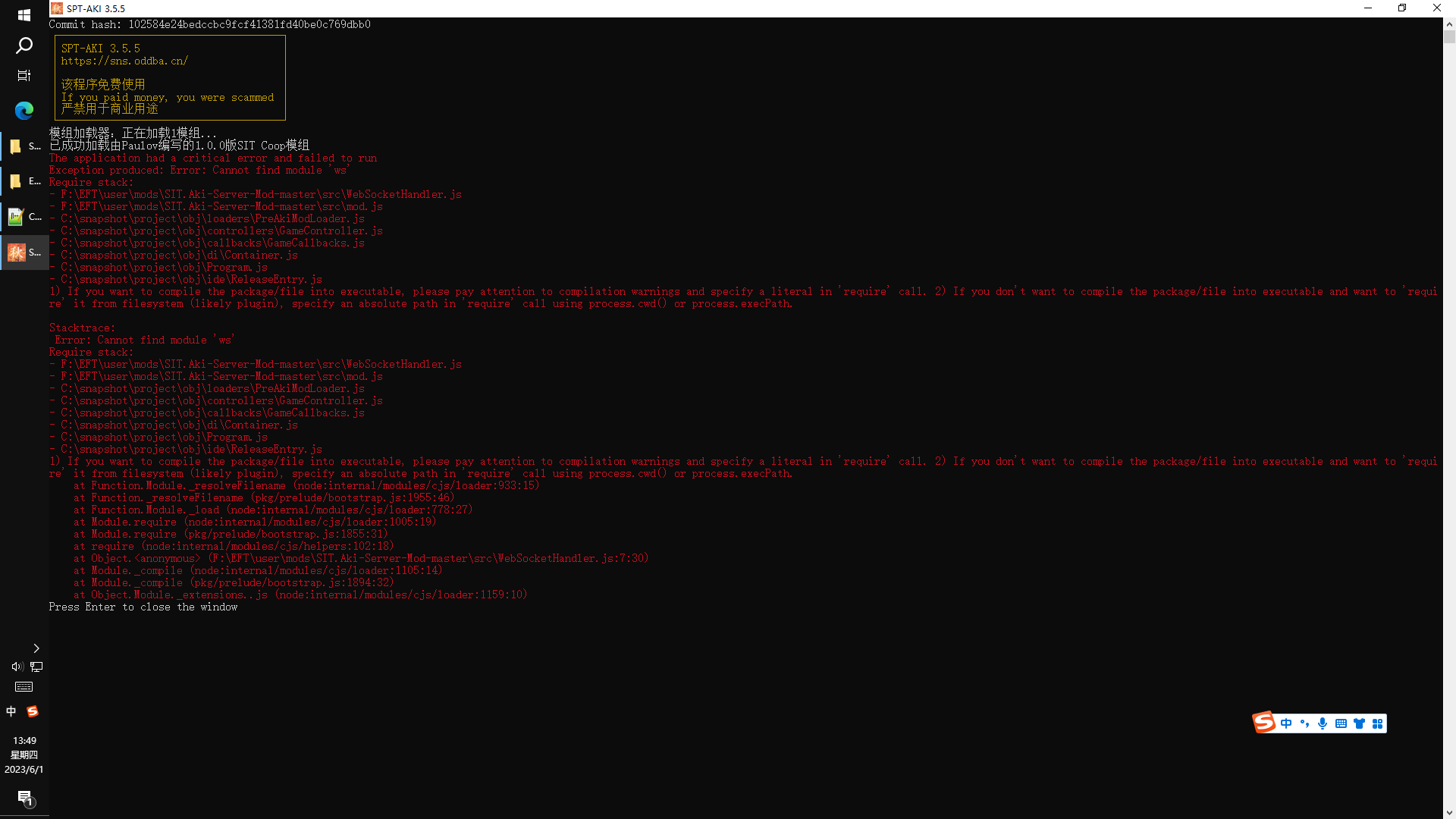Open the Action Center notifications icon
The height and width of the screenshot is (819, 1456).
pos(24,798)
